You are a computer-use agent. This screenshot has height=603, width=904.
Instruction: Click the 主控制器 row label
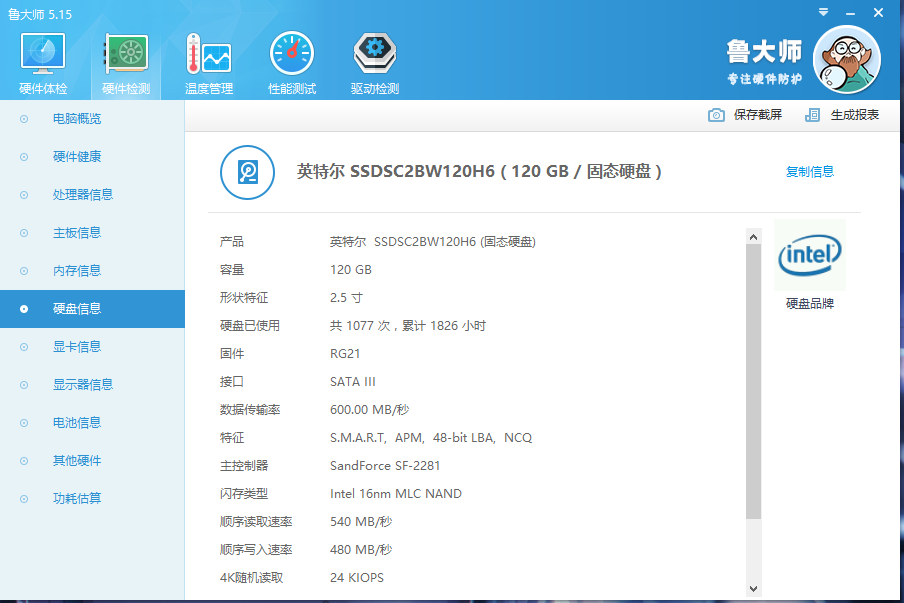pos(244,466)
